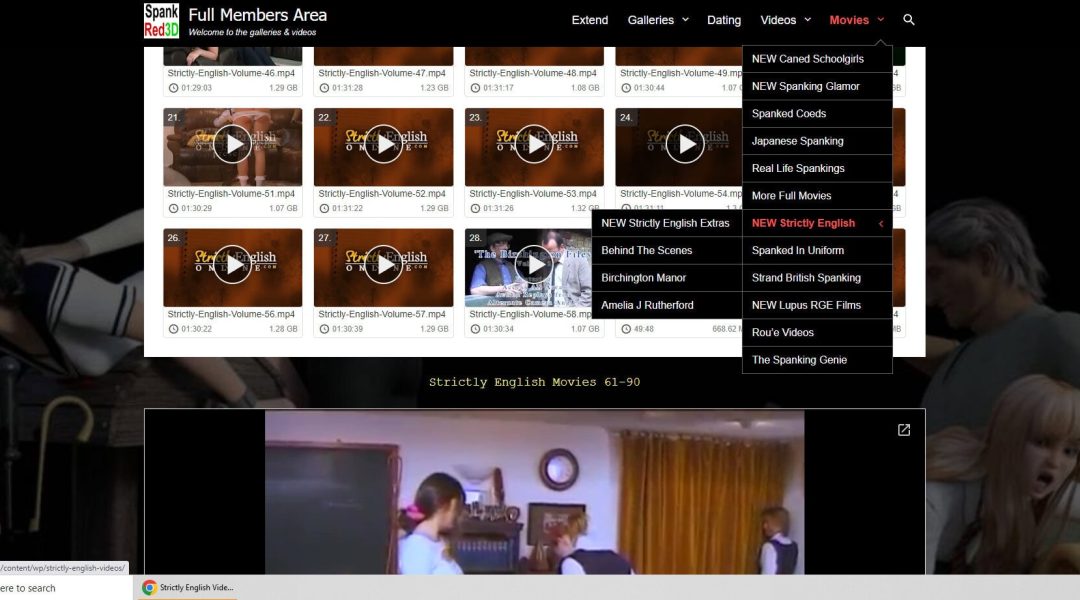Select More Full Movies menu entry

point(792,196)
